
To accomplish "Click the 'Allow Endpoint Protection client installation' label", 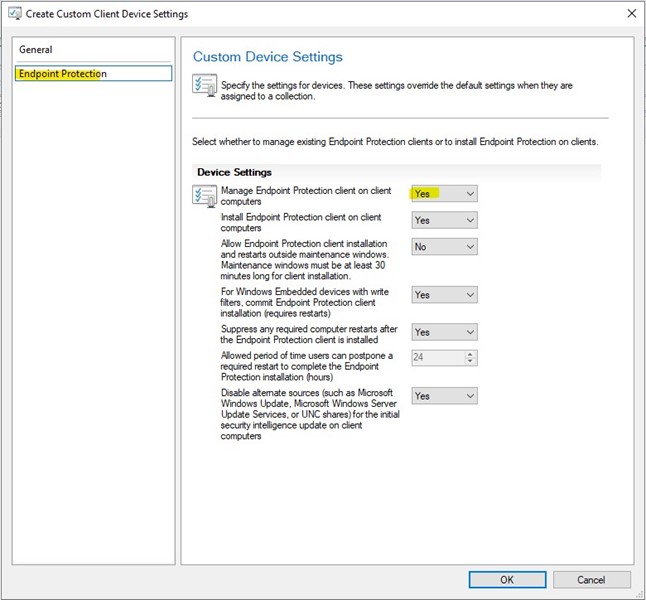I will point(305,260).
